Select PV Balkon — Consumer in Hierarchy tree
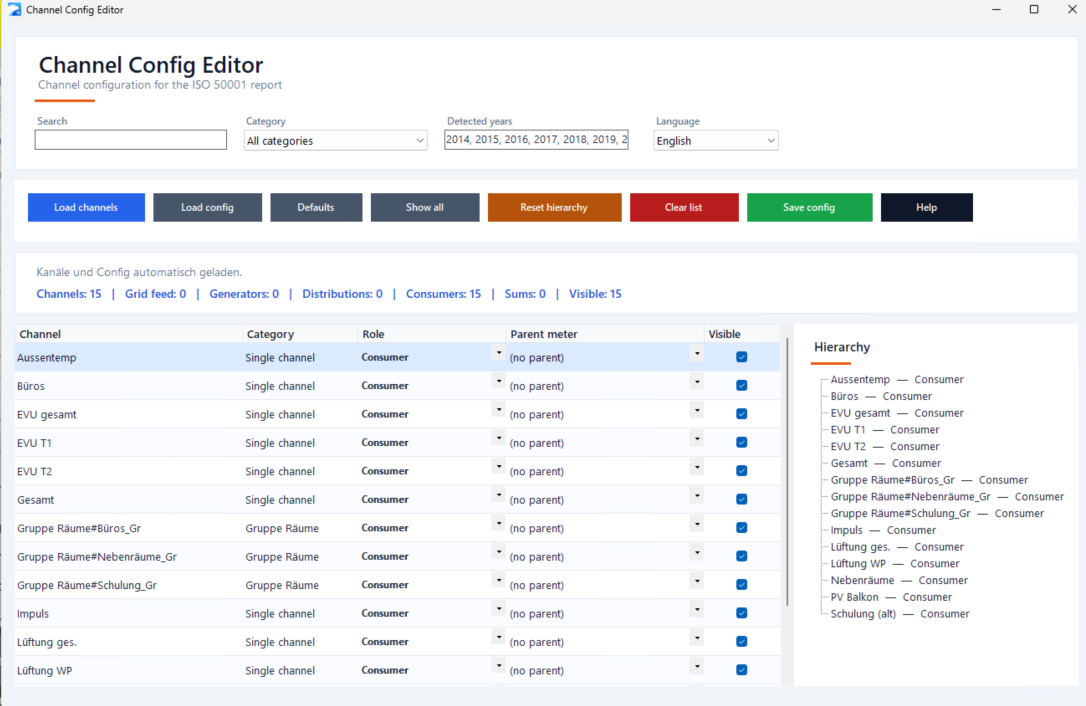 (x=891, y=597)
